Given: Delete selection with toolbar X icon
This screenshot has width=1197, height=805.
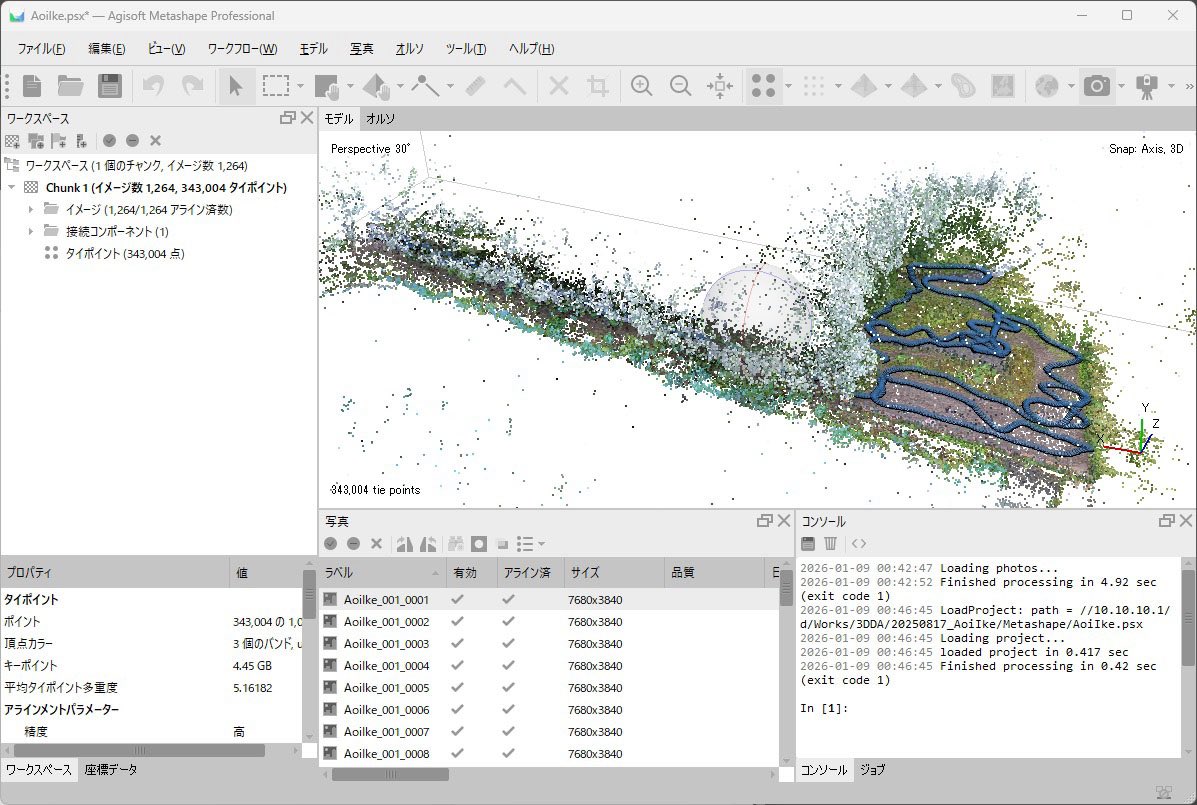Looking at the screenshot, I should click(559, 85).
